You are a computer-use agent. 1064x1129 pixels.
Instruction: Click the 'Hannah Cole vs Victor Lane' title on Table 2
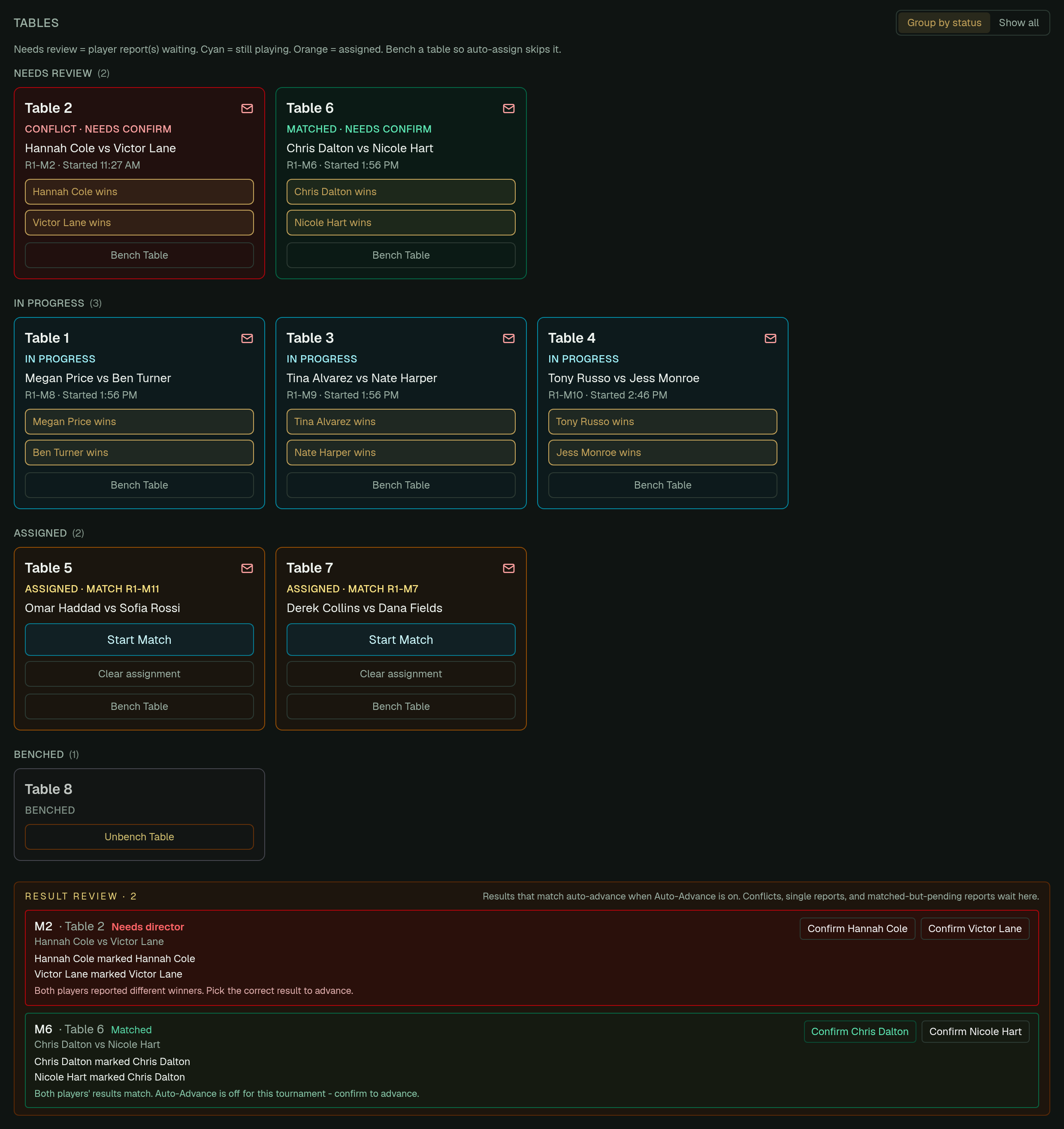pyautogui.click(x=100, y=148)
